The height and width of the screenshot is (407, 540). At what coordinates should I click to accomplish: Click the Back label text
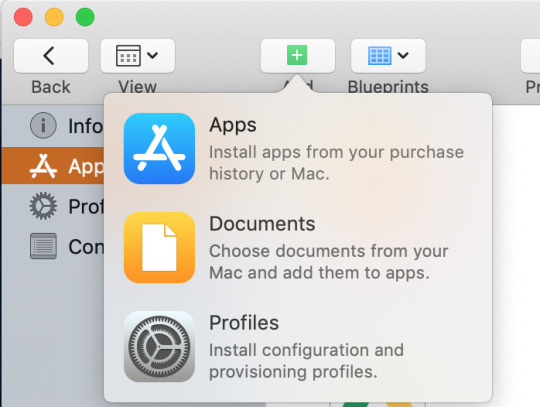pyautogui.click(x=51, y=87)
